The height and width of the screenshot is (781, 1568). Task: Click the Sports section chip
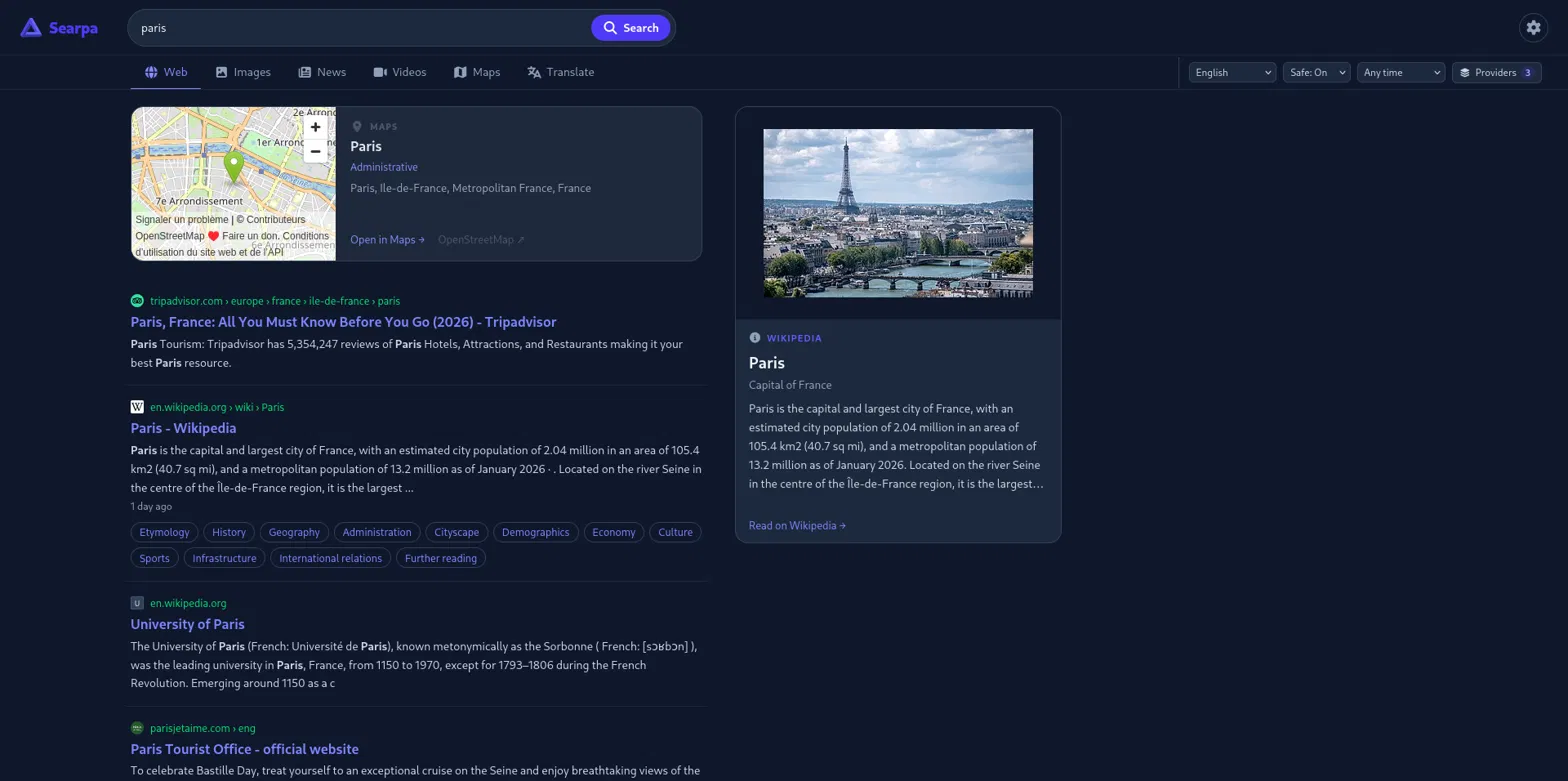(x=155, y=558)
